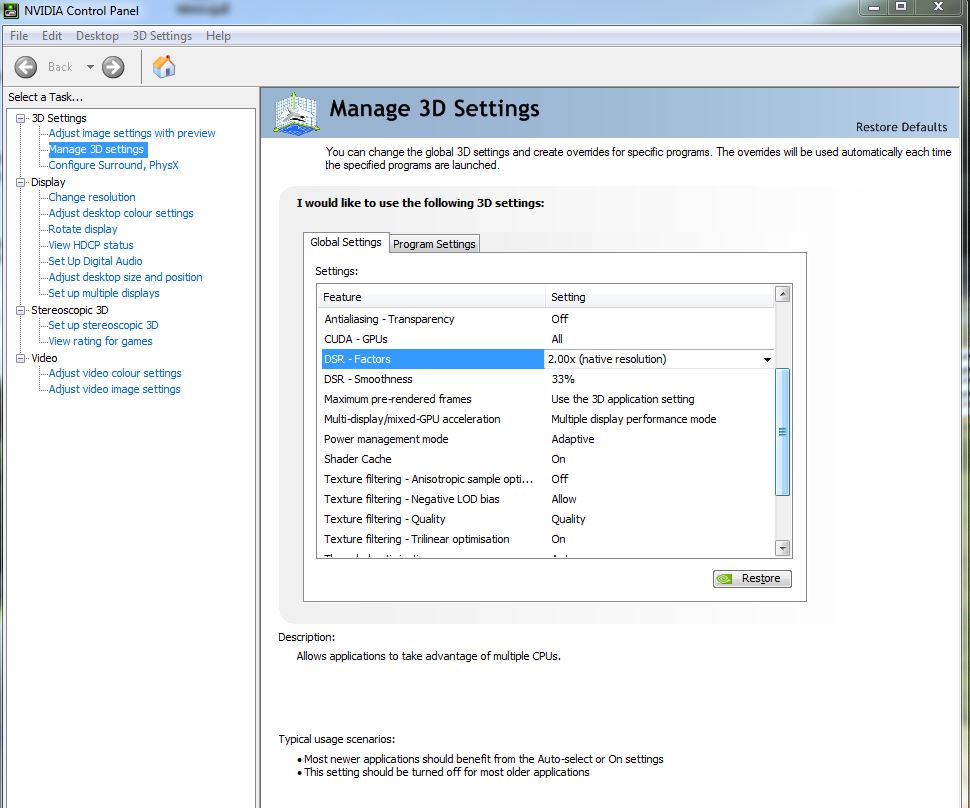970x808 pixels.
Task: Click the Video tree label
Action: 44,358
